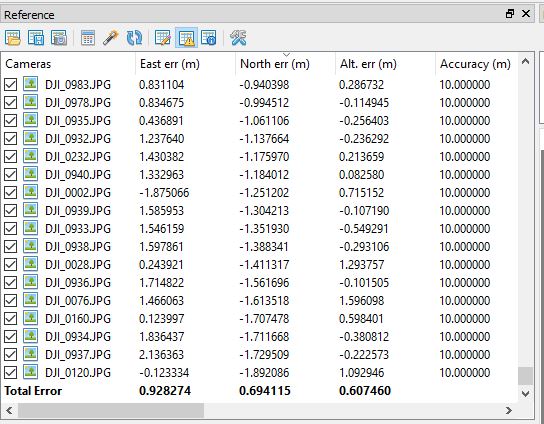544x424 pixels.
Task: Select the DJI_0936.JPG camera row
Action: tap(259, 283)
